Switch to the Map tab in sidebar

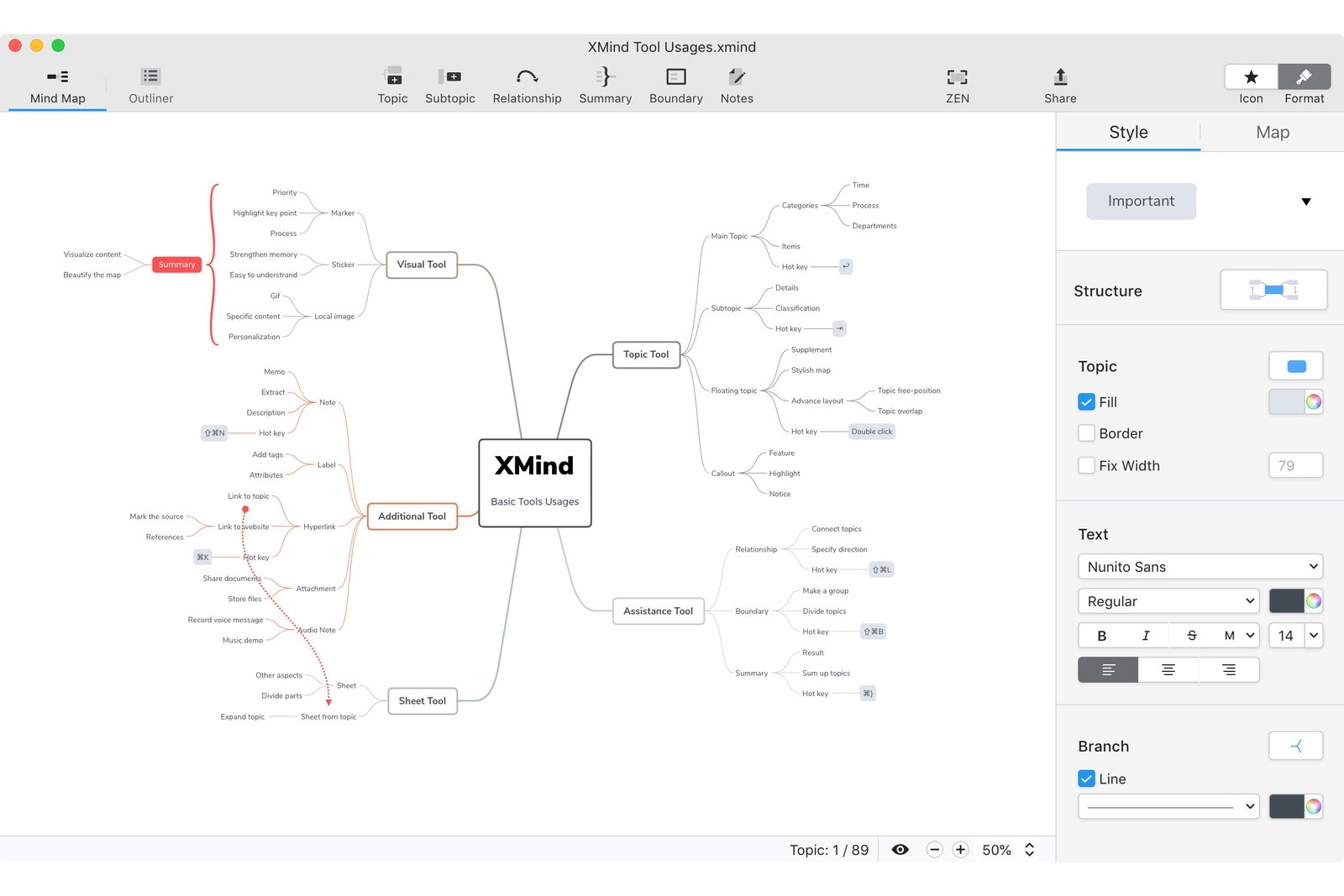[1272, 132]
